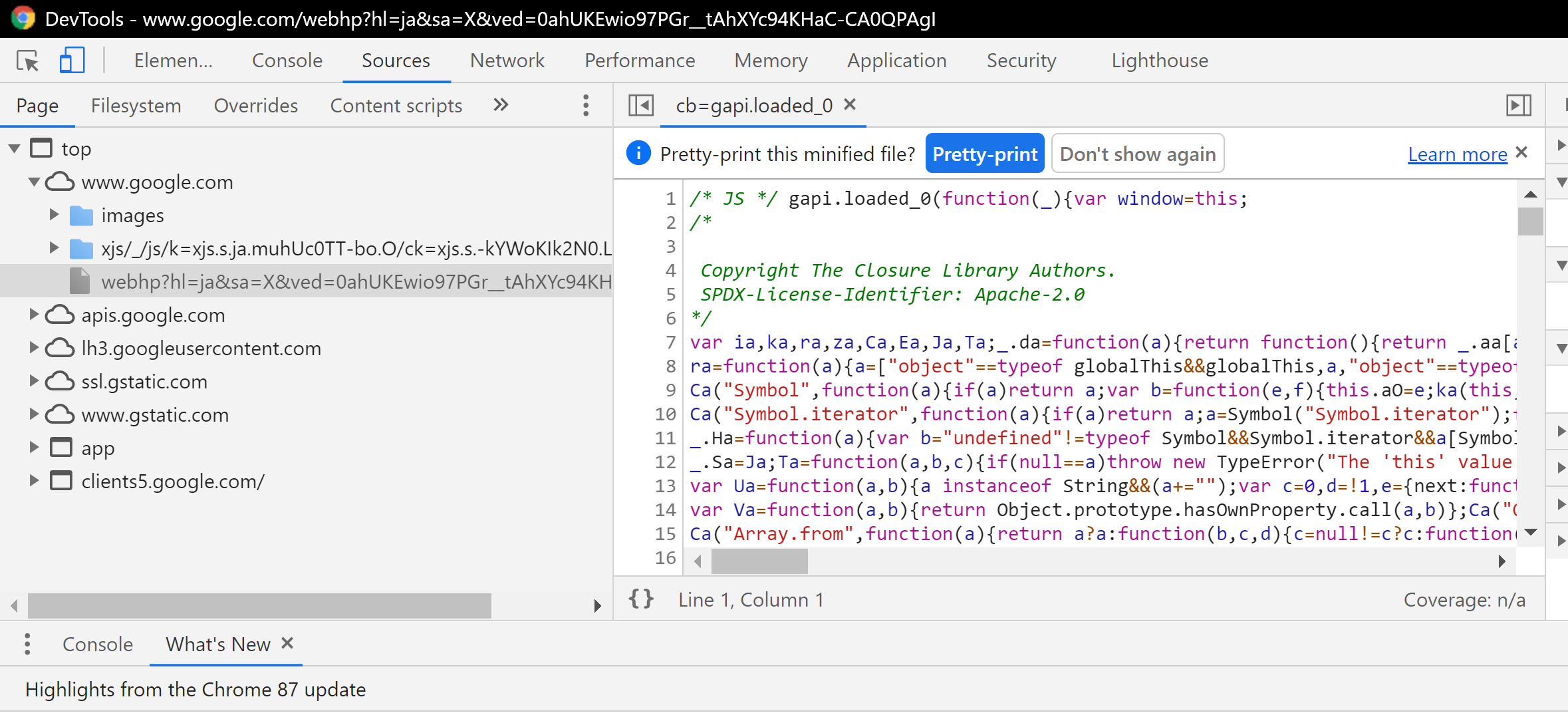This screenshot has width=1568, height=715.
Task: Click the top frame window icon
Action: (41, 148)
